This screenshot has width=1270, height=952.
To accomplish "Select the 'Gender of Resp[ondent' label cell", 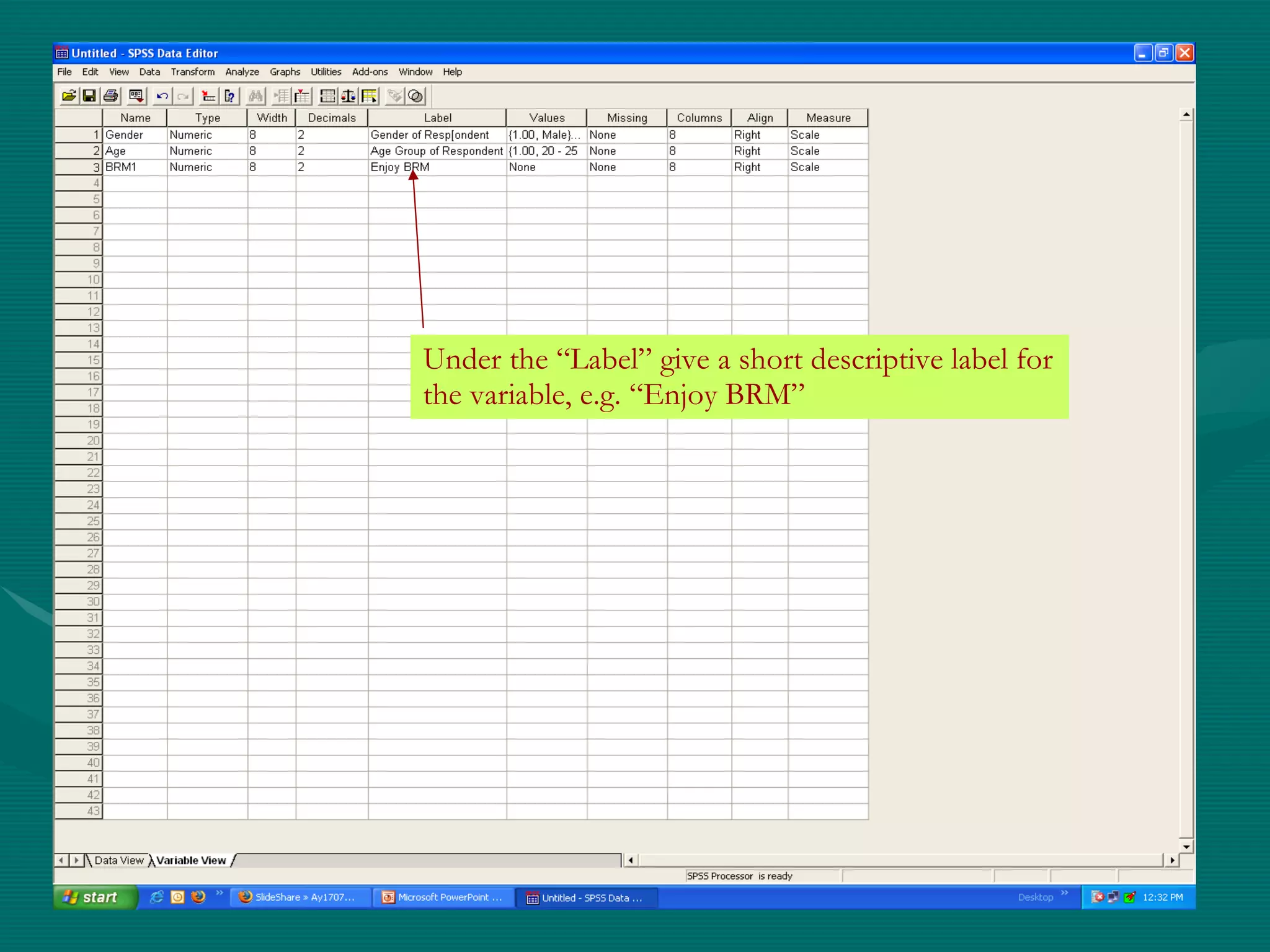I will coord(437,135).
